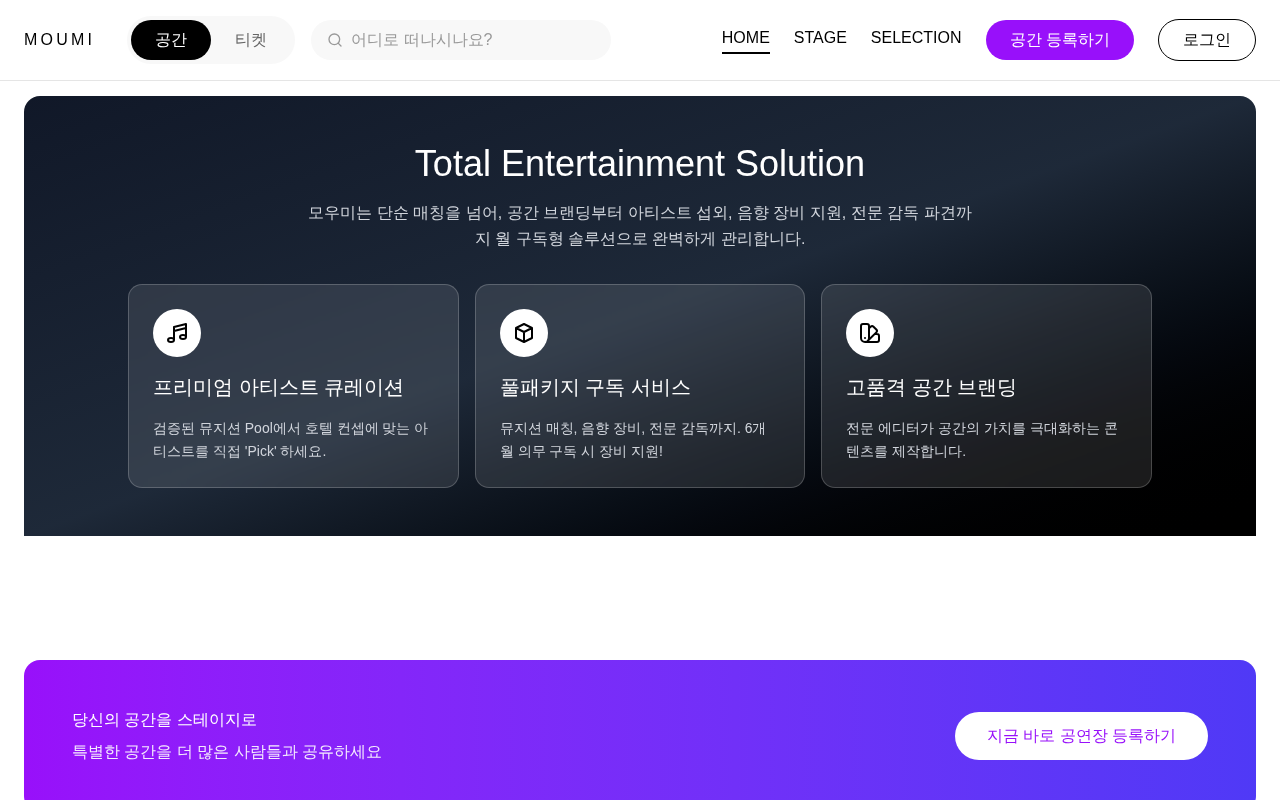Switch to the 티켓 toggle option
The image size is (1280, 800).
tap(251, 40)
